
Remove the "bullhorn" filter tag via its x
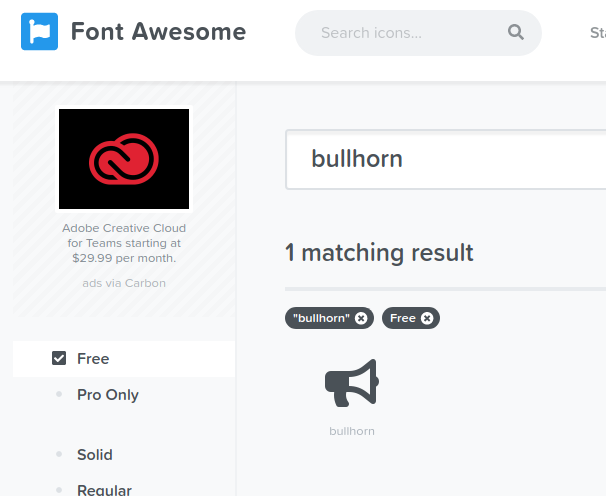coord(361,318)
